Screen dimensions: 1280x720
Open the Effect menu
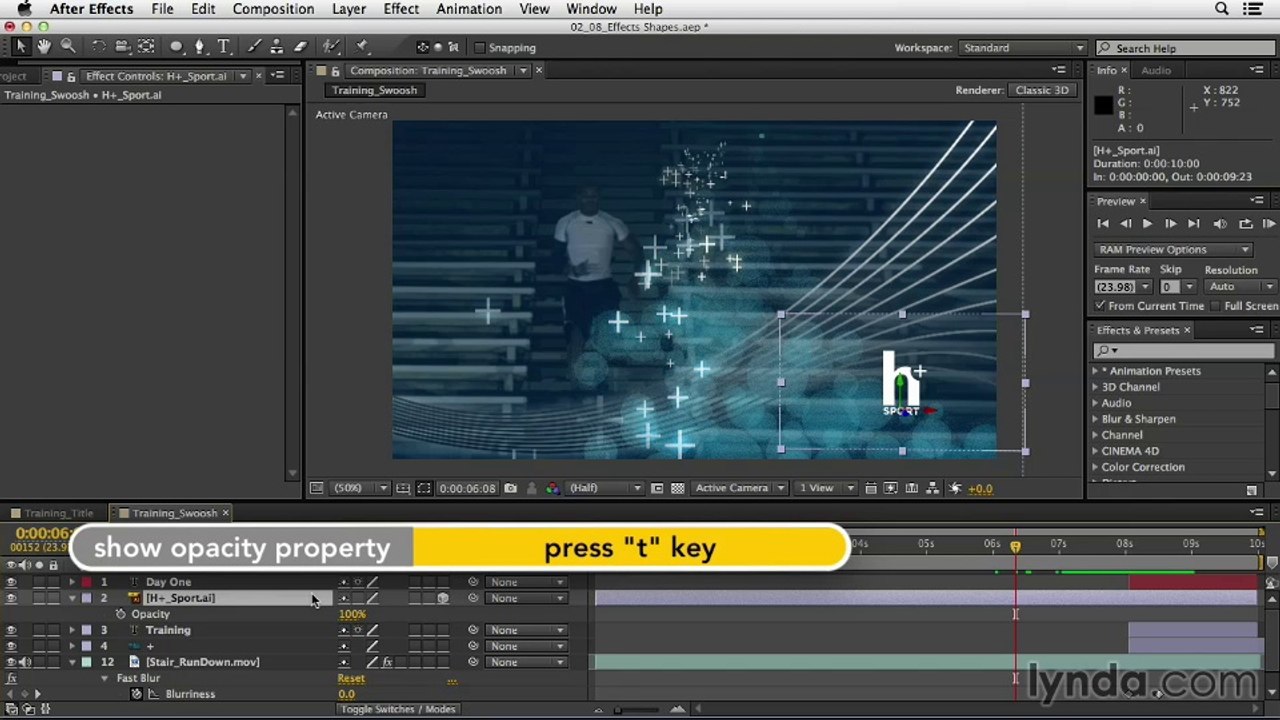click(x=401, y=9)
